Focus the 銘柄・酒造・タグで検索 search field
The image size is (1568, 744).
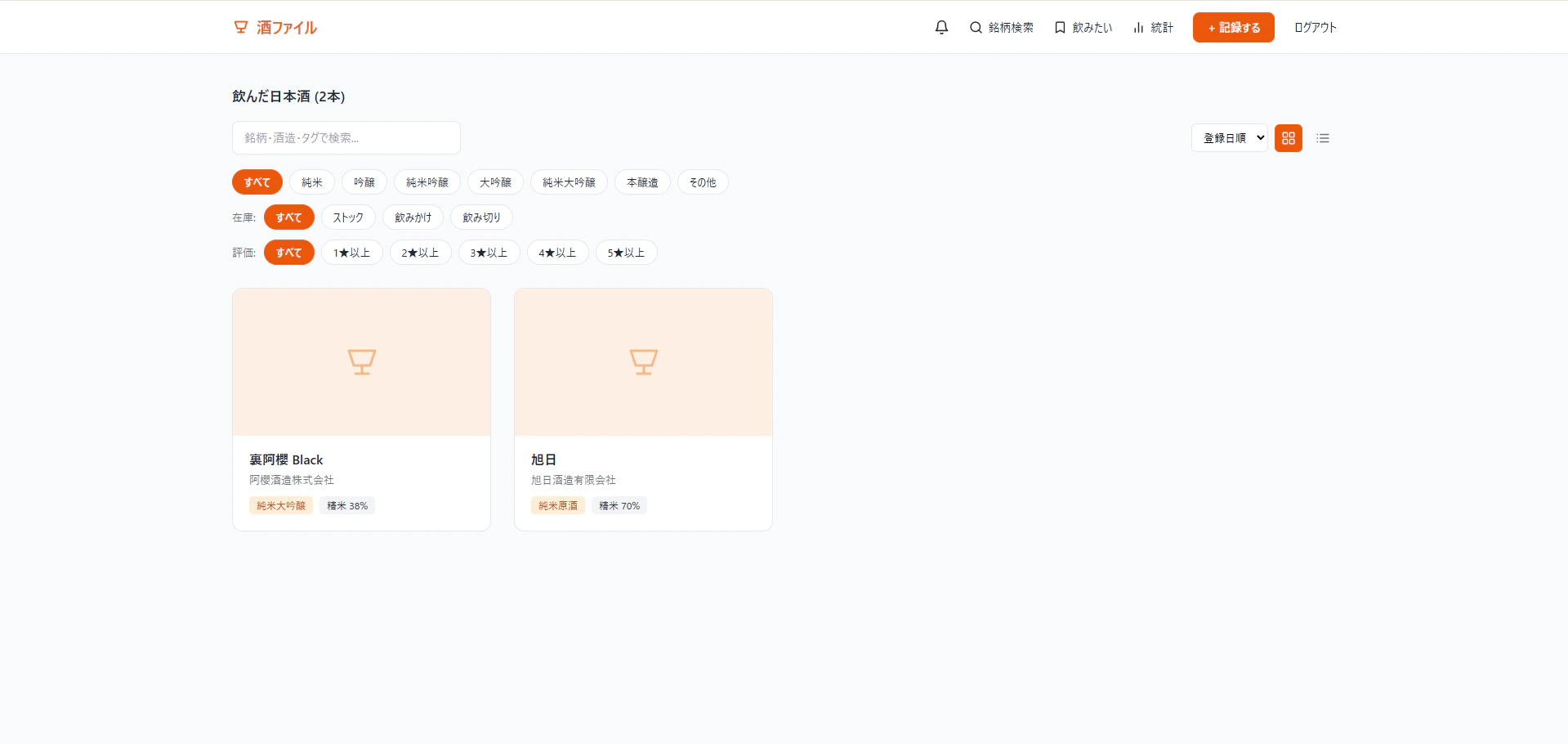coord(346,137)
